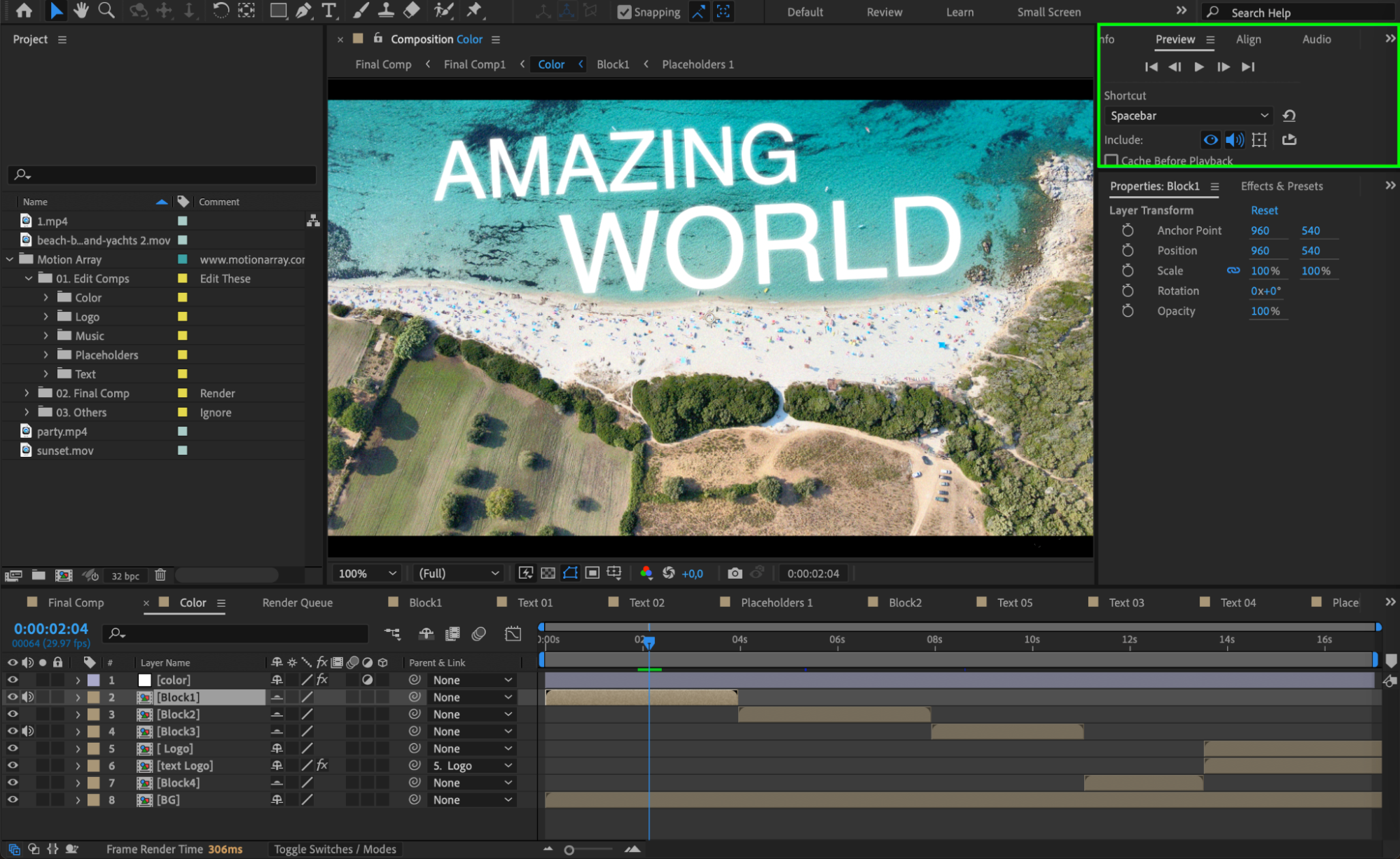The height and width of the screenshot is (859, 1400).
Task: Enable Cache Before Playback checkbox
Action: coord(1111,160)
